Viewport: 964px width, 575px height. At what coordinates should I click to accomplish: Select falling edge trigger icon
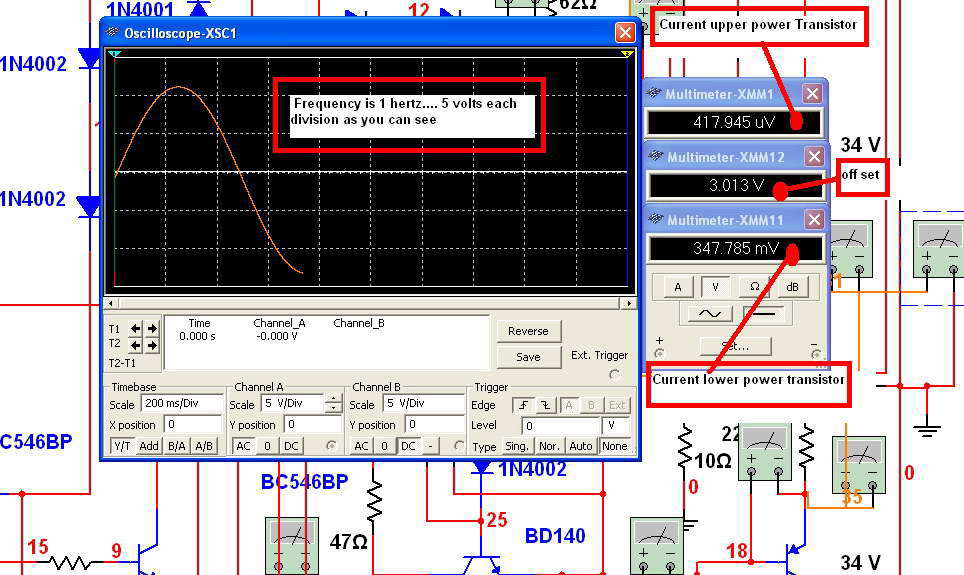point(545,405)
